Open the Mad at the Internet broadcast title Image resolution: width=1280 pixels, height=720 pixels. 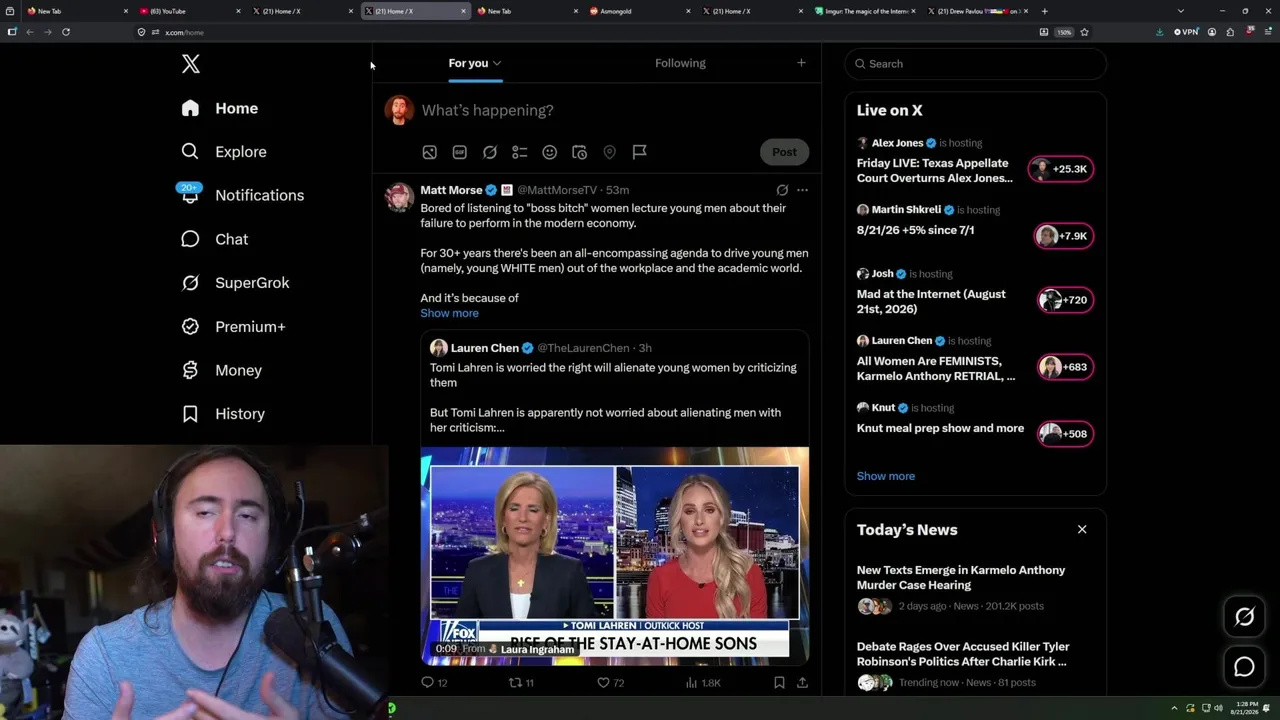(931, 301)
